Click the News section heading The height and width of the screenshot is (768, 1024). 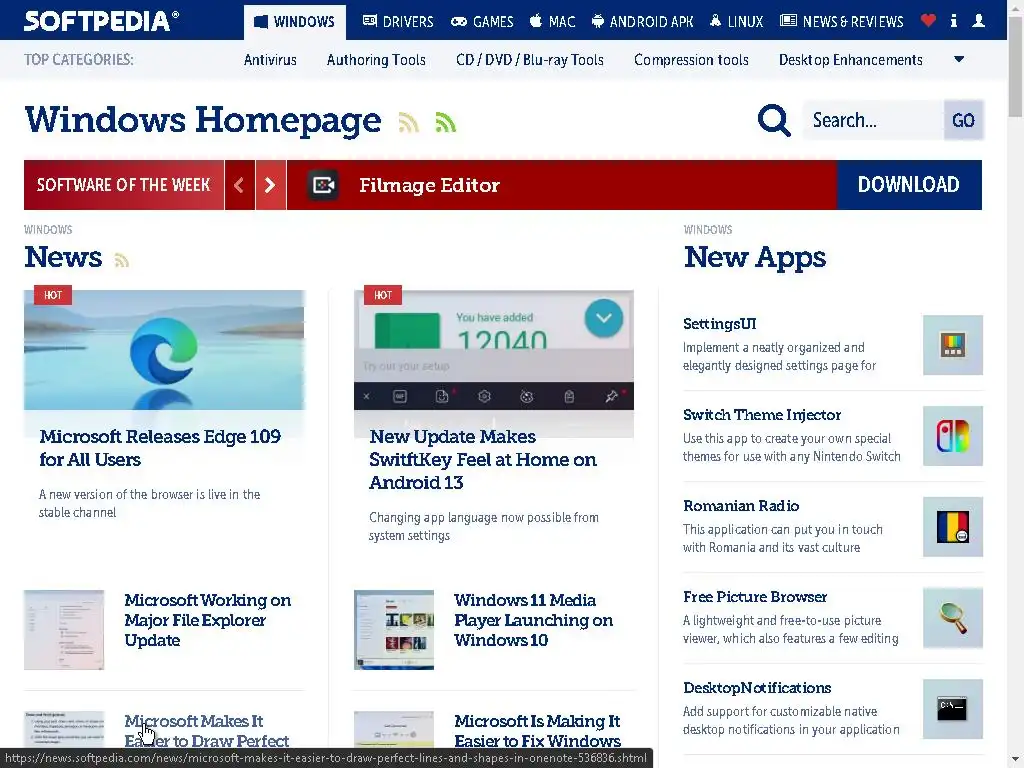click(x=63, y=257)
